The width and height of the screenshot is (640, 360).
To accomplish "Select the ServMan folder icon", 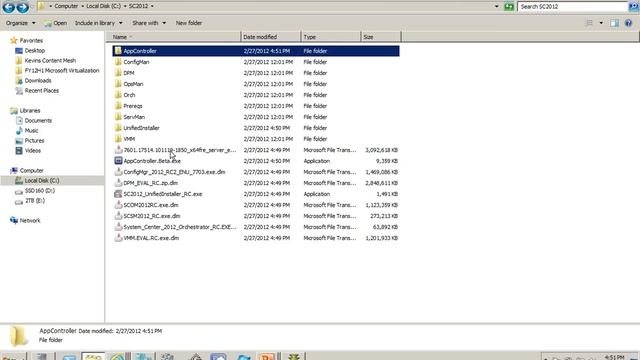I will (x=118, y=117).
